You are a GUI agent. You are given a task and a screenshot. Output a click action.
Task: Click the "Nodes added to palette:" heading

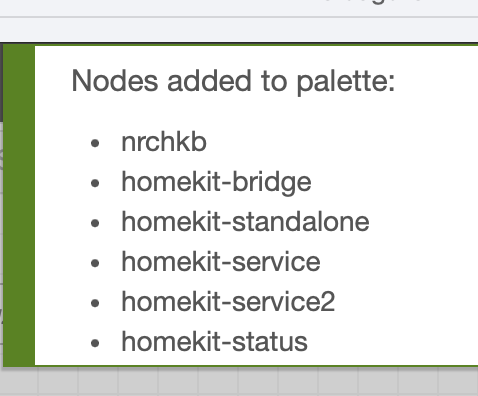coord(233,81)
